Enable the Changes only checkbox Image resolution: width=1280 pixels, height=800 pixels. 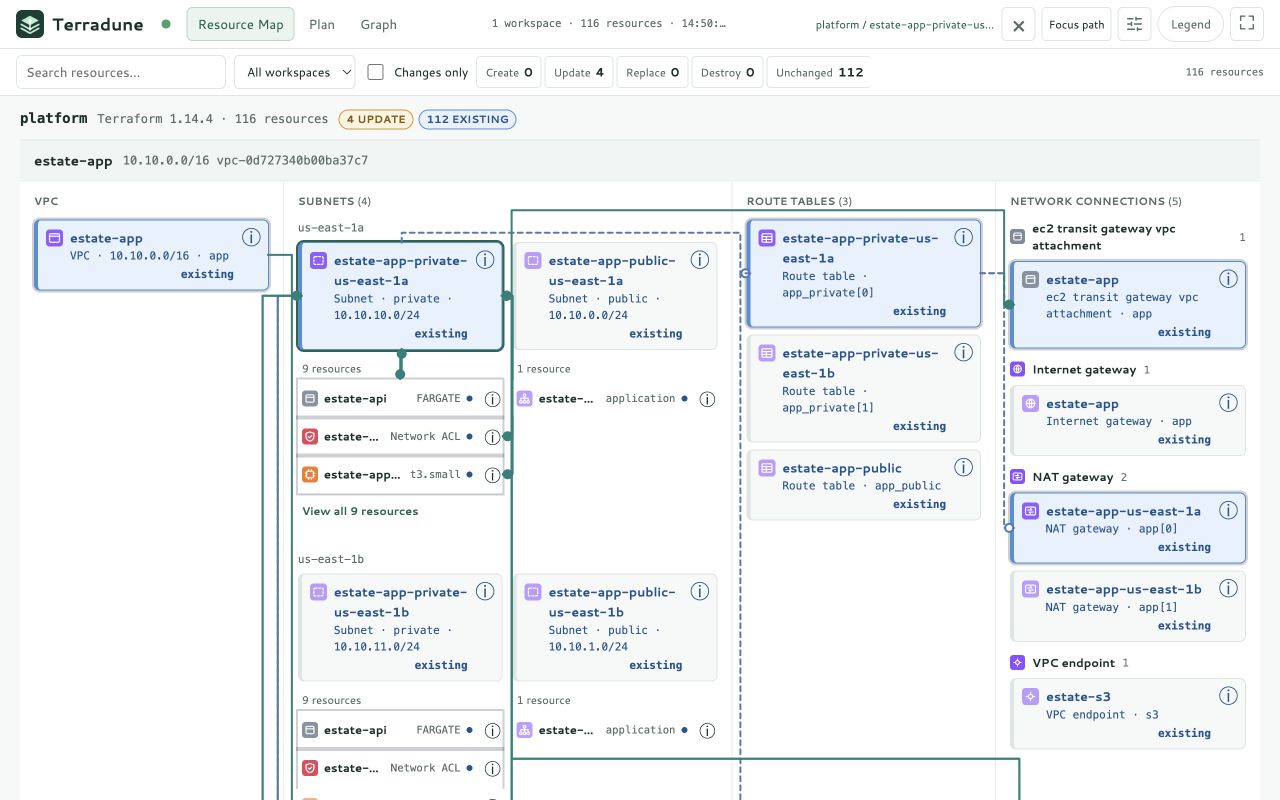coord(376,72)
